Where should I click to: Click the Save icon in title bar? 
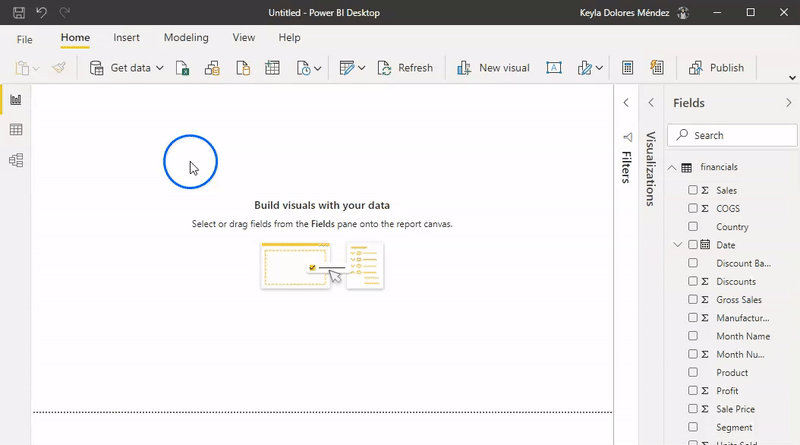19,12
